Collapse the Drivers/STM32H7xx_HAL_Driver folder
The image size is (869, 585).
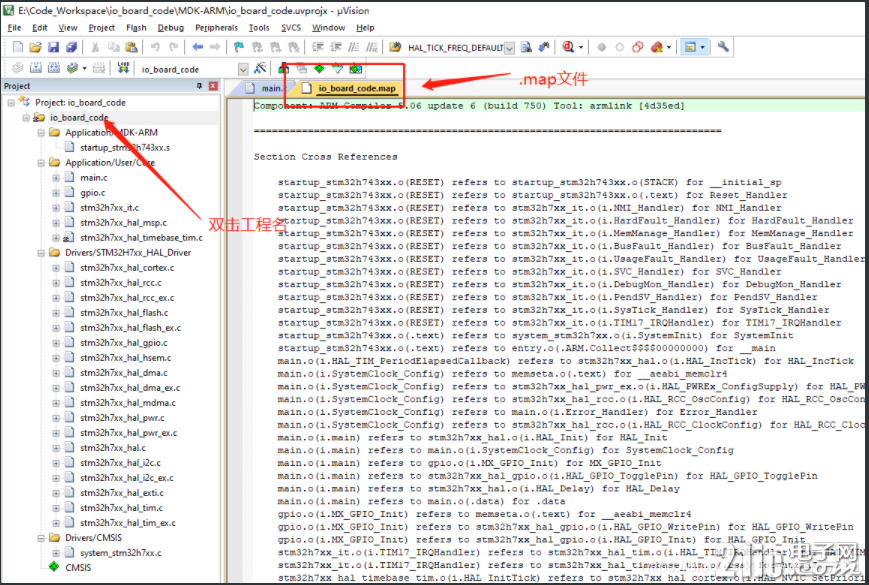pyautogui.click(x=41, y=253)
